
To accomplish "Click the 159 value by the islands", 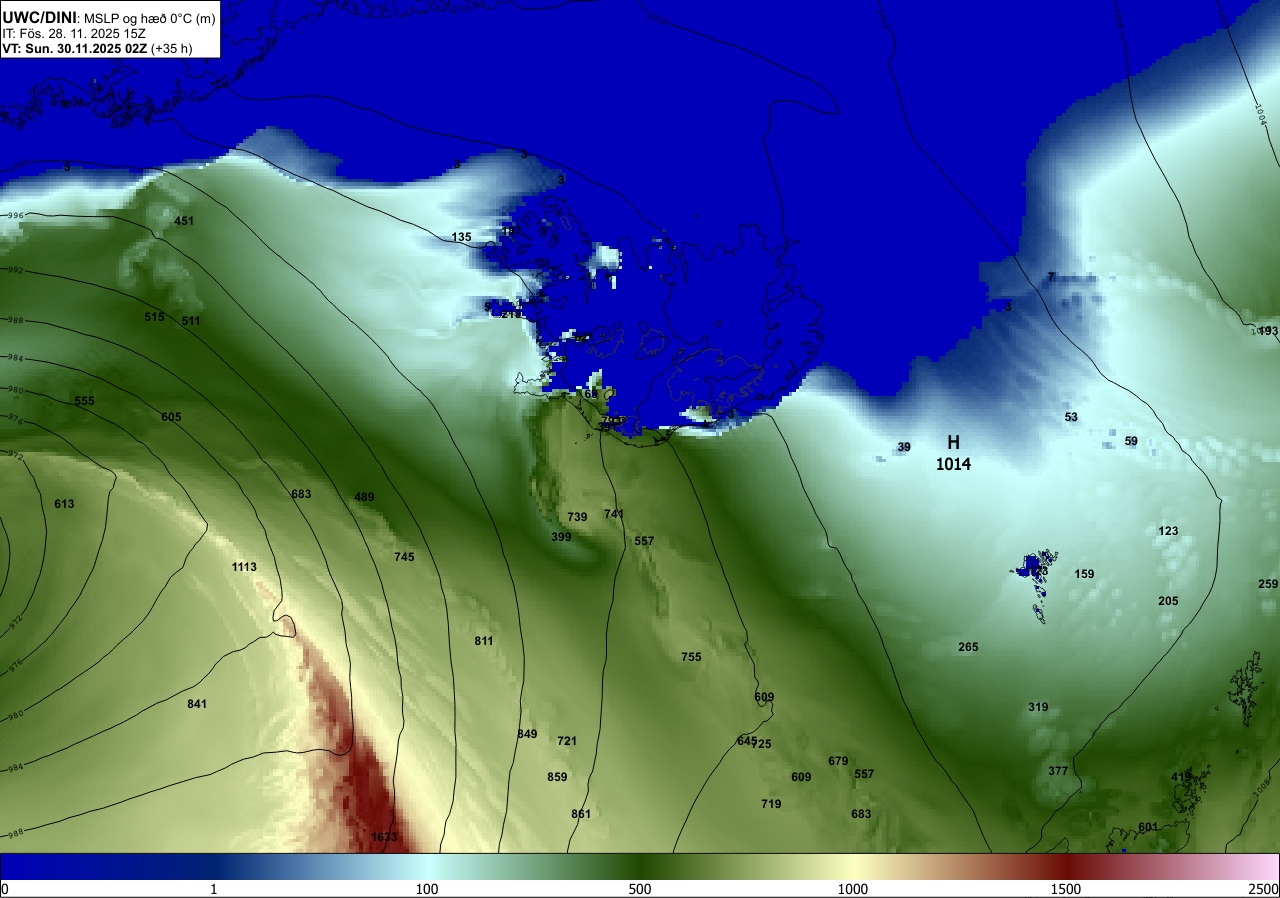I will tap(1084, 574).
